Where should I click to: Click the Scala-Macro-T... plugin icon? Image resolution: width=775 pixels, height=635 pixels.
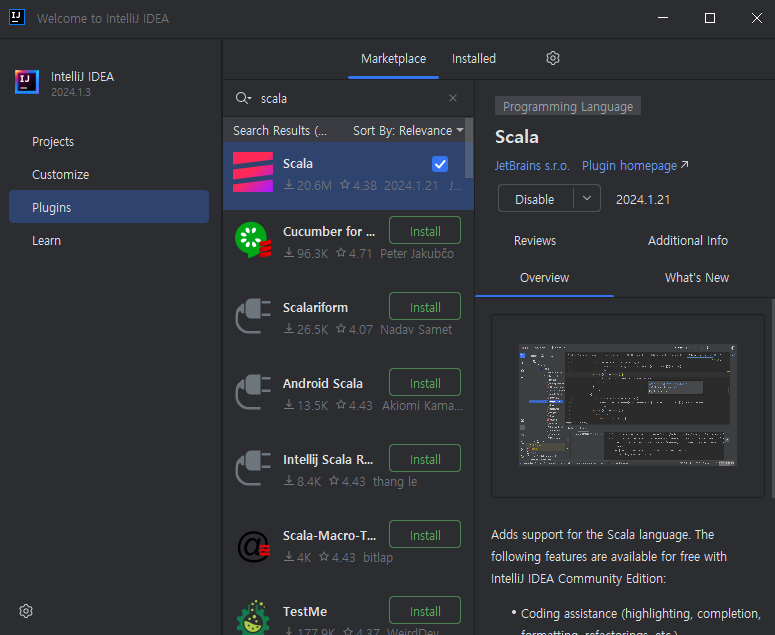tap(253, 546)
